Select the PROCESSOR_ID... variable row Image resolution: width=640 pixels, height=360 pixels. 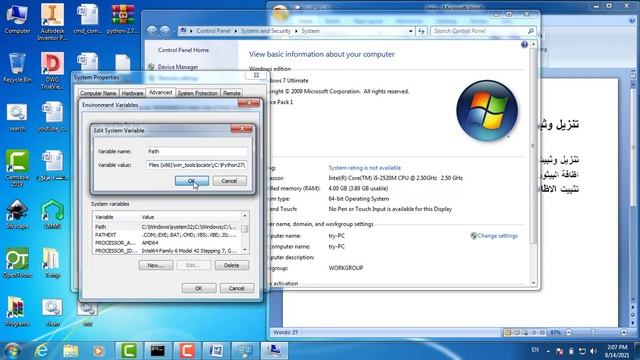coord(167,251)
